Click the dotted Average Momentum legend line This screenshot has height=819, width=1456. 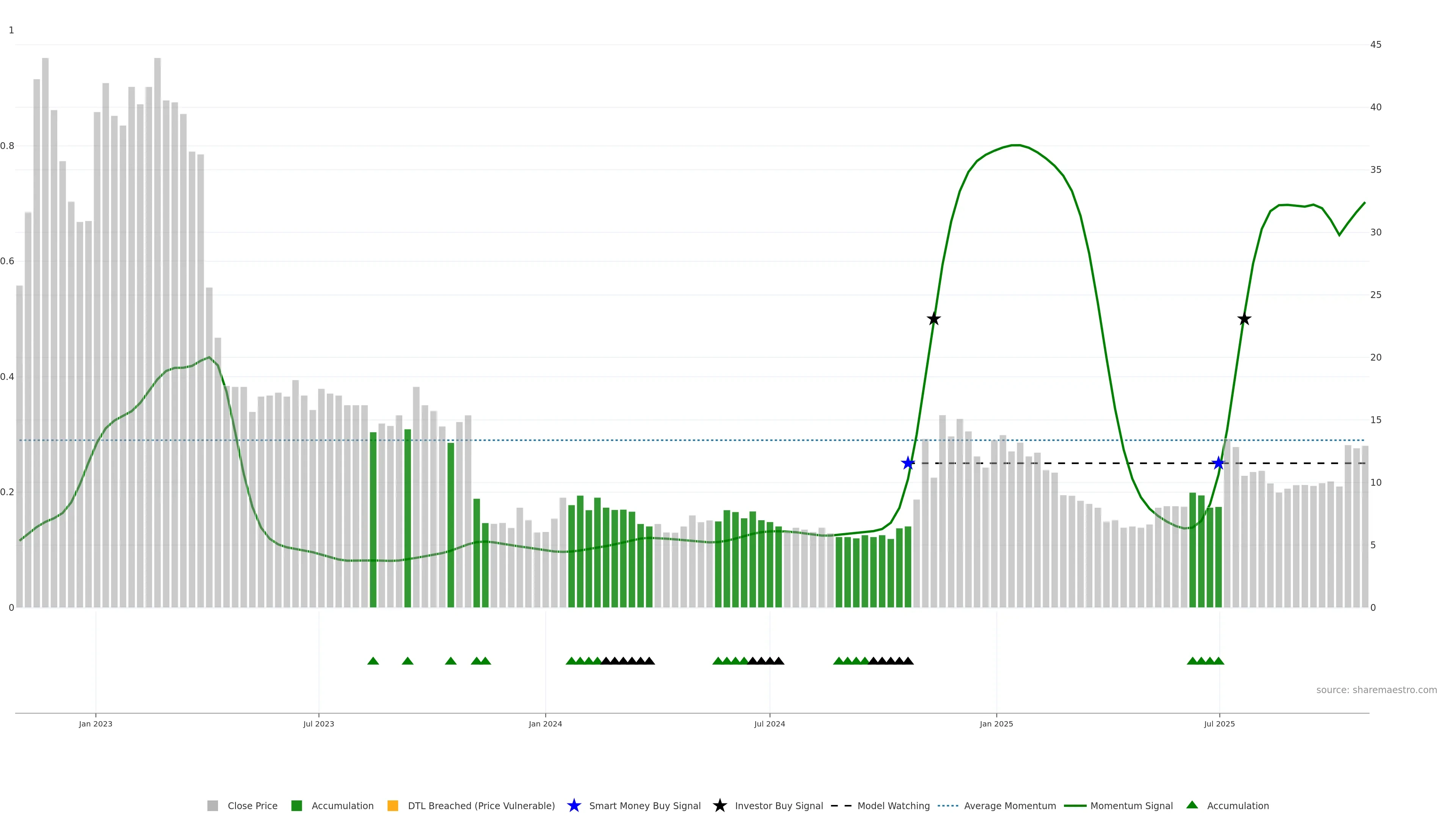tap(948, 806)
